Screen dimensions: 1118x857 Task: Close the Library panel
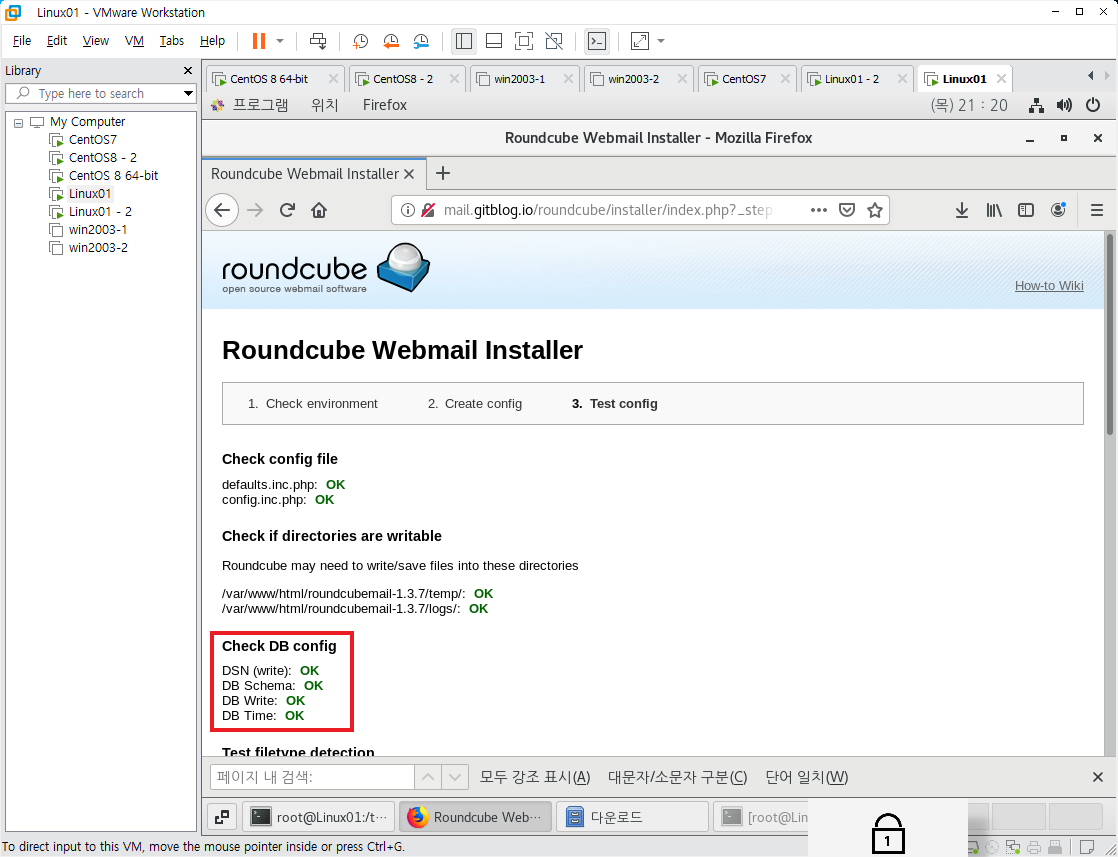coord(188,71)
